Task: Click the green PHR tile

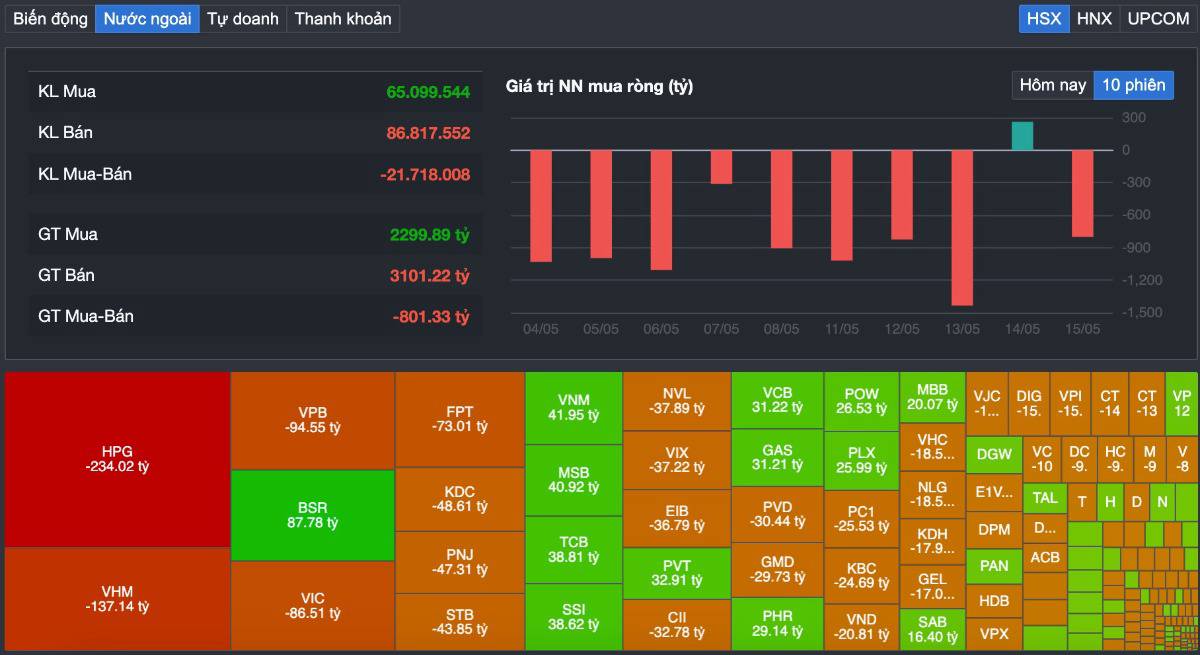Action: pyautogui.click(x=777, y=624)
